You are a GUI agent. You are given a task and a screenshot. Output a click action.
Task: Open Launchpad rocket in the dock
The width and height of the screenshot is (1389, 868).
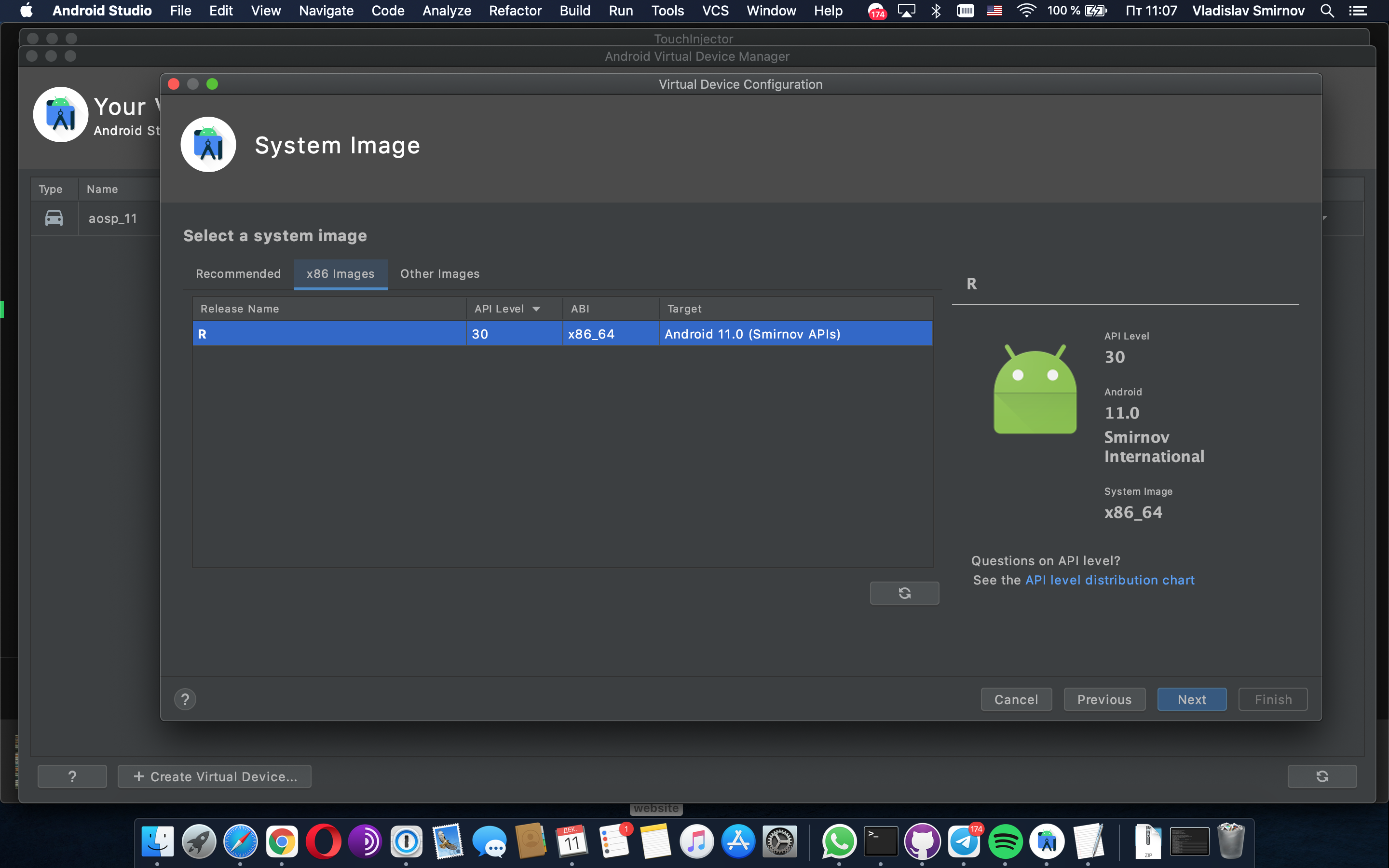[x=199, y=842]
